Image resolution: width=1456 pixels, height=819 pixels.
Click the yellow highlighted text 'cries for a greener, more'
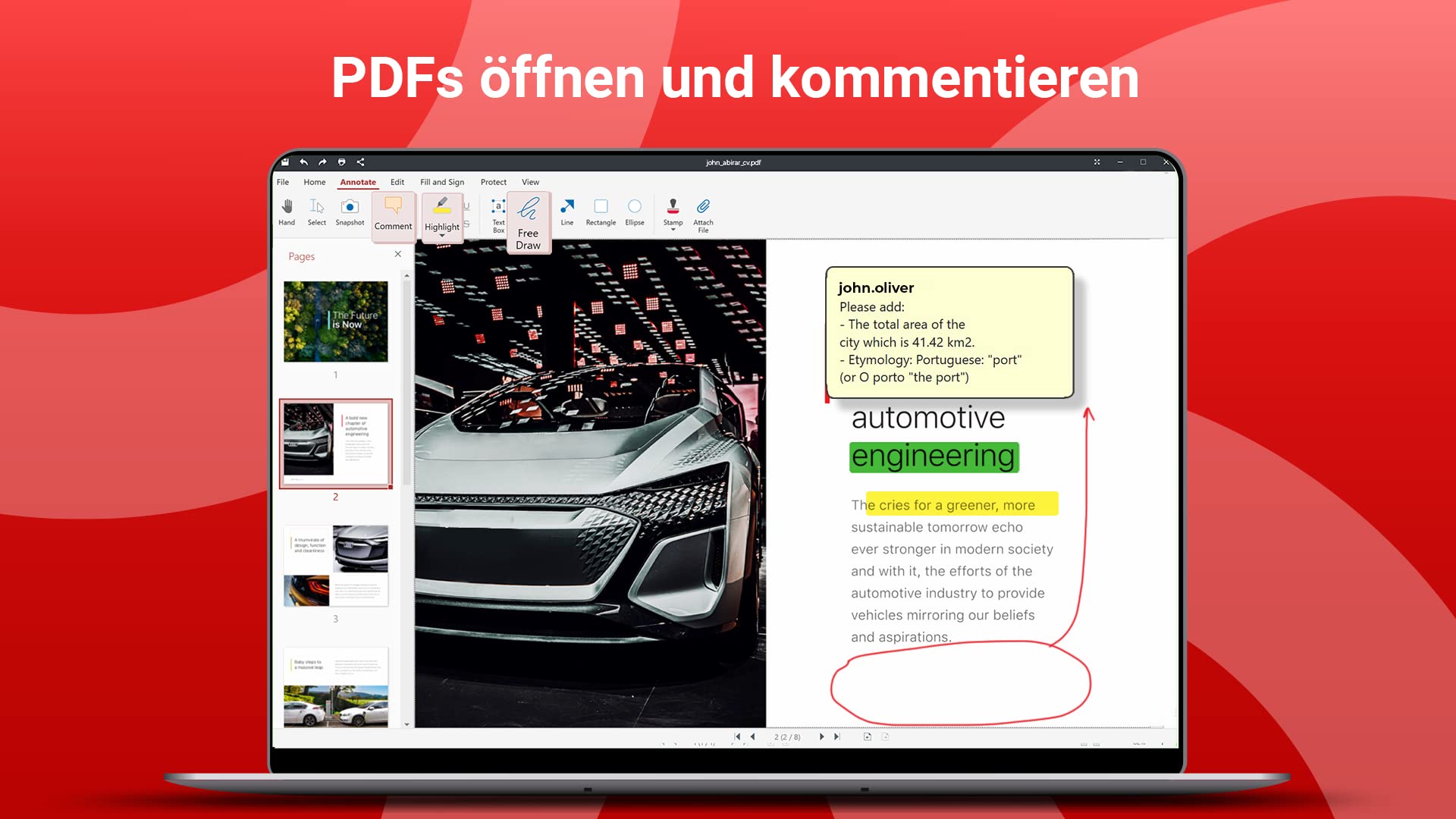[x=962, y=504]
